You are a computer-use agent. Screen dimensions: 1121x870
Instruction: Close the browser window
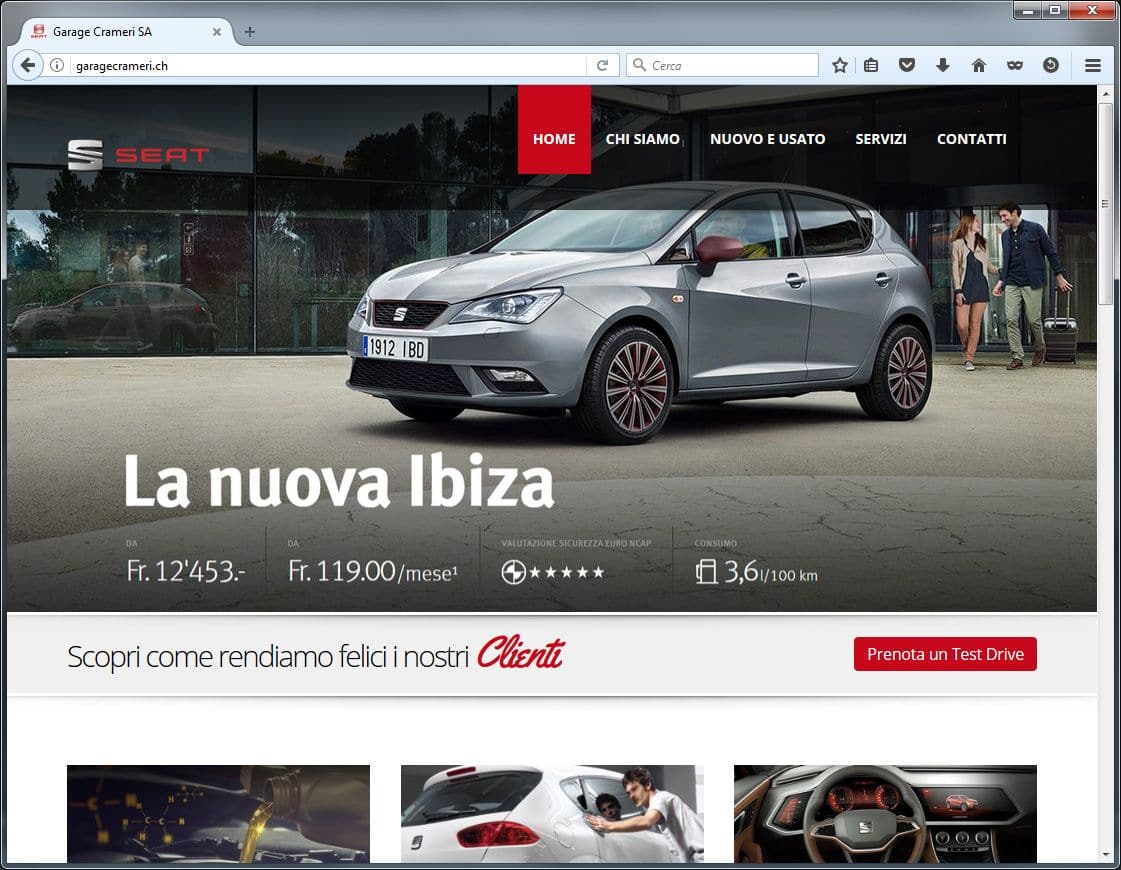[x=1092, y=10]
